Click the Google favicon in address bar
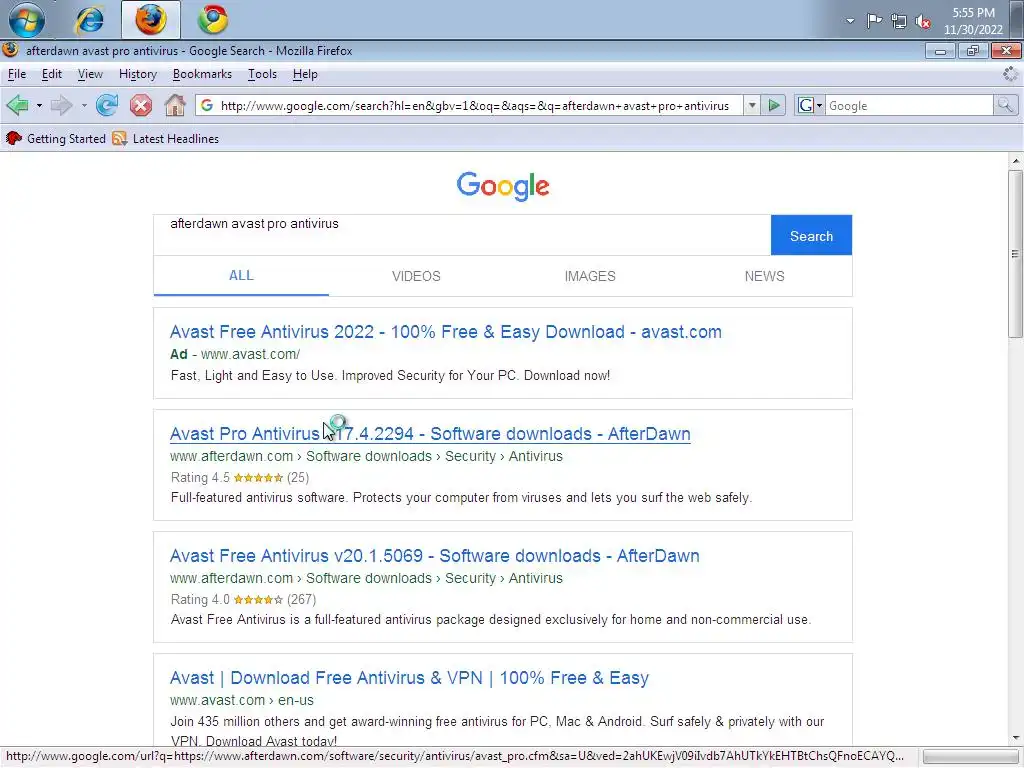This screenshot has width=1024, height=768. pyautogui.click(x=207, y=105)
